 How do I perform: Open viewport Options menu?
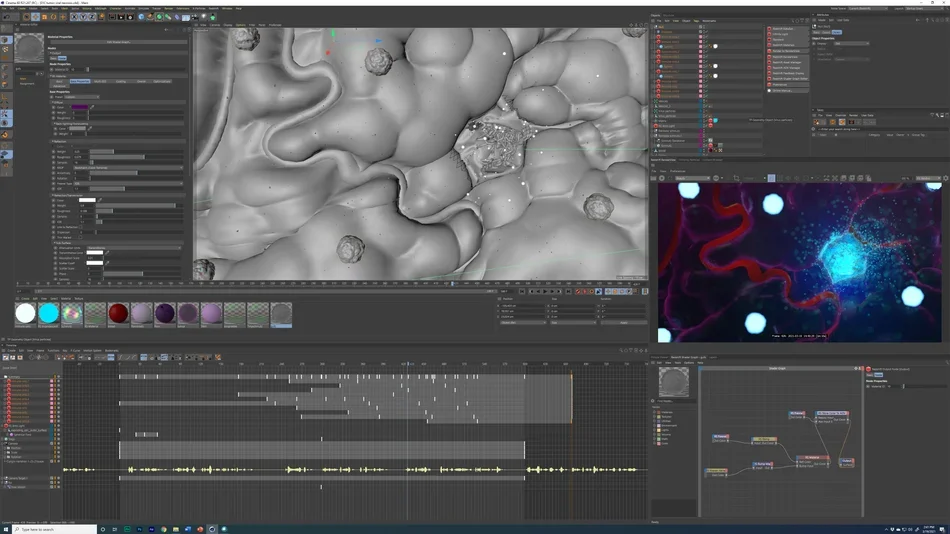tap(241, 25)
